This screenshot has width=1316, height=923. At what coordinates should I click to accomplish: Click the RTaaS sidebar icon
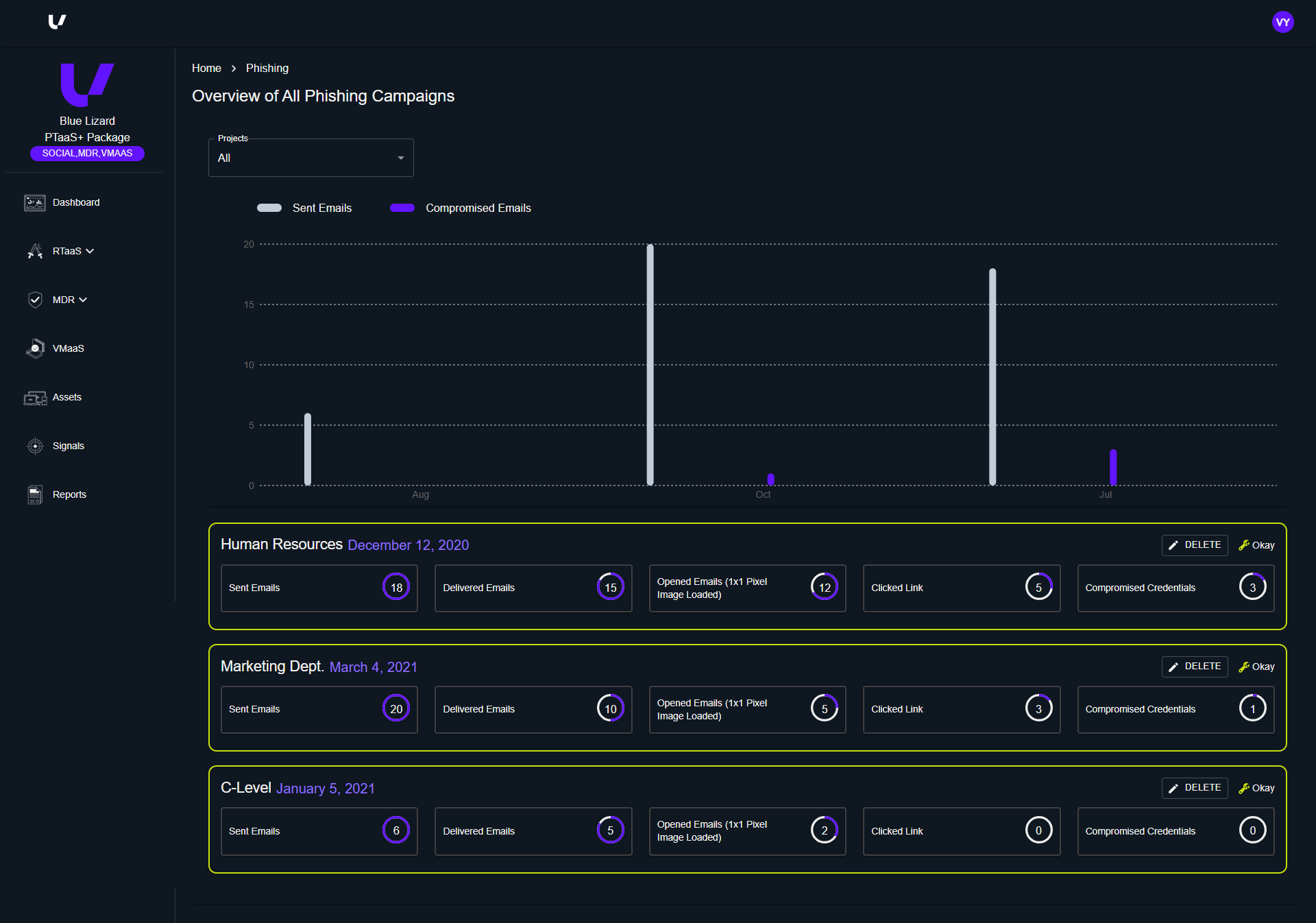pos(34,251)
